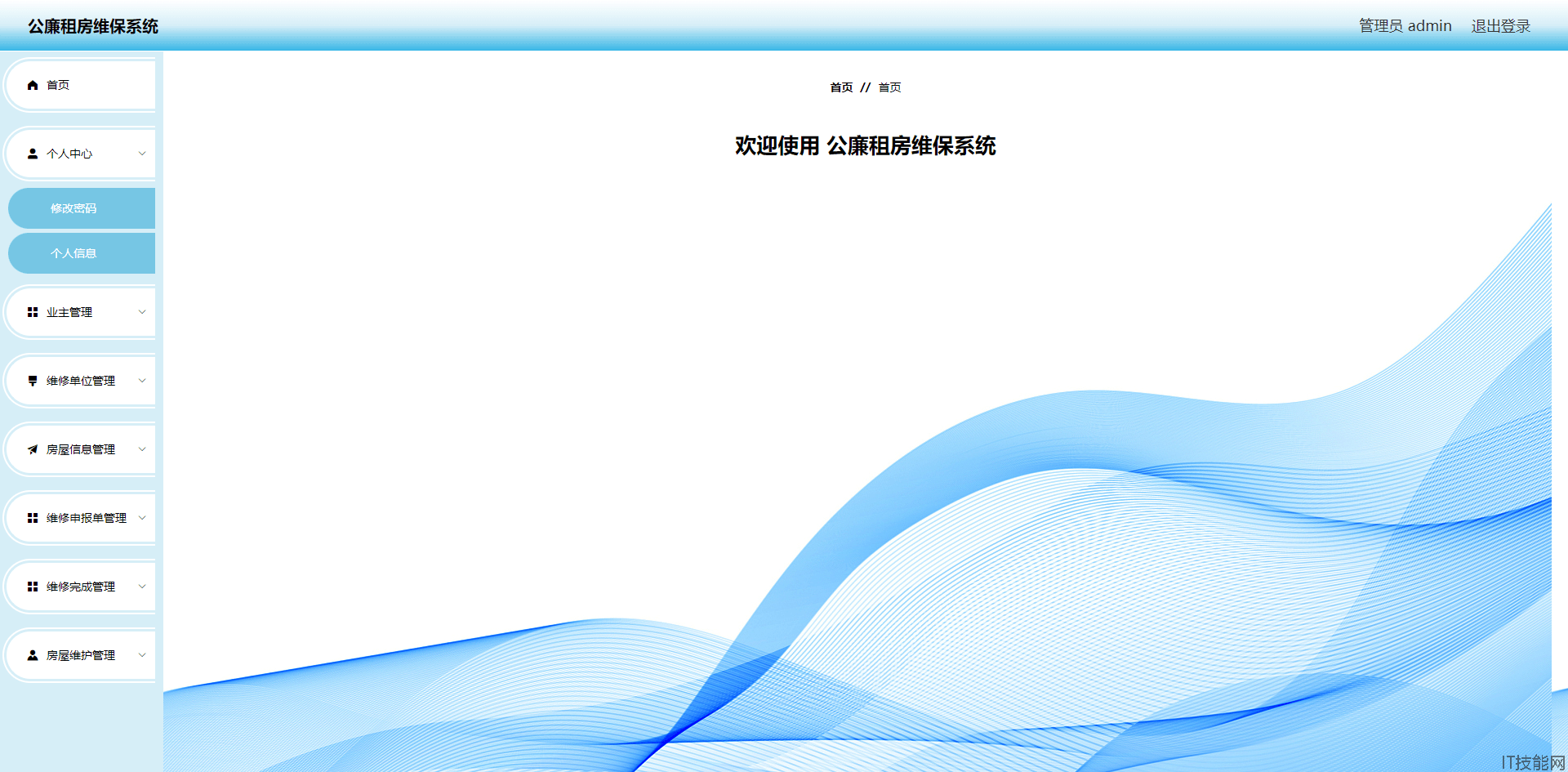
Task: Expand the 维修完成管理 chevron
Action: click(142, 587)
